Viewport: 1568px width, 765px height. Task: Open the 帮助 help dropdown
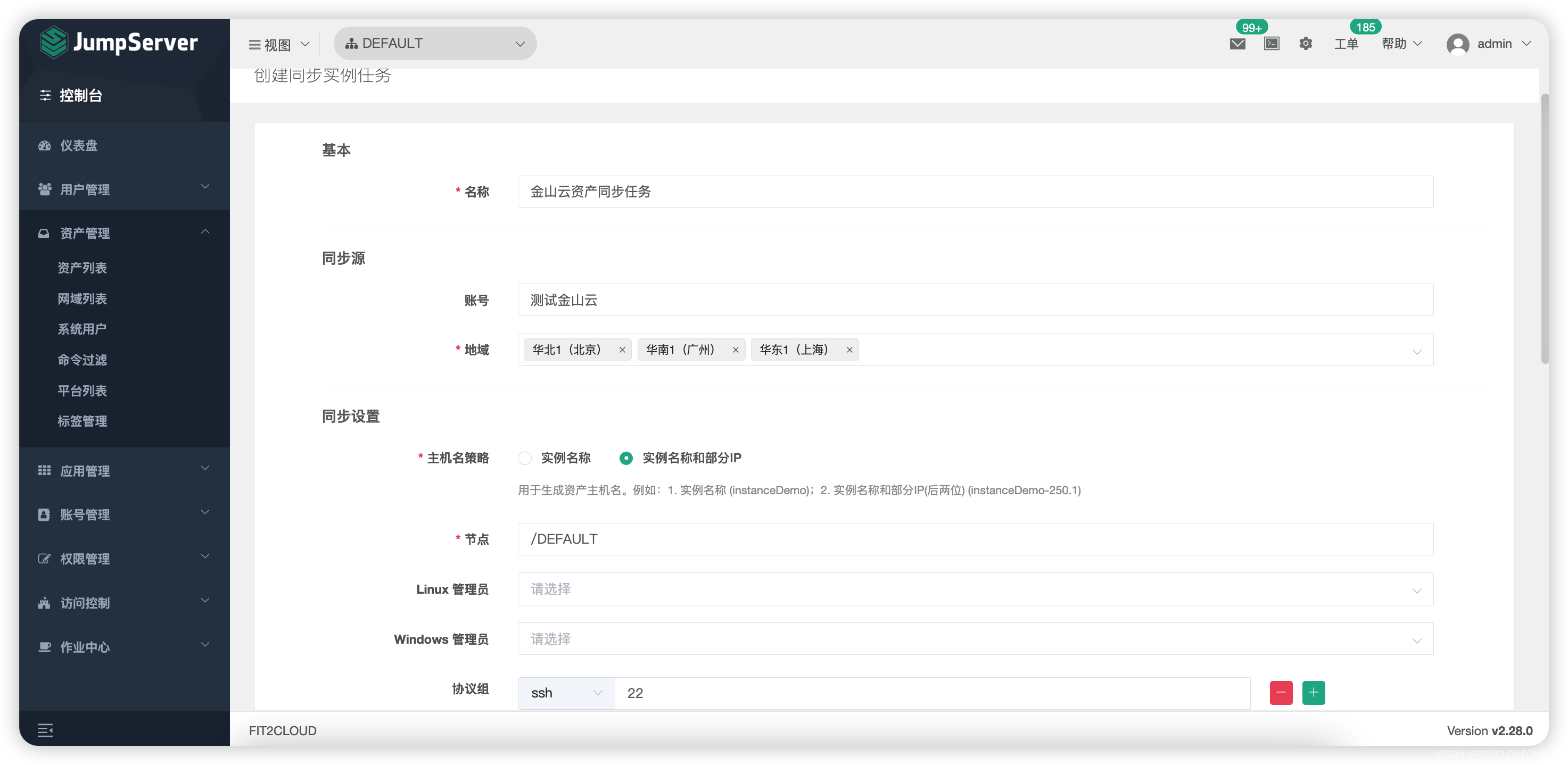(1401, 44)
